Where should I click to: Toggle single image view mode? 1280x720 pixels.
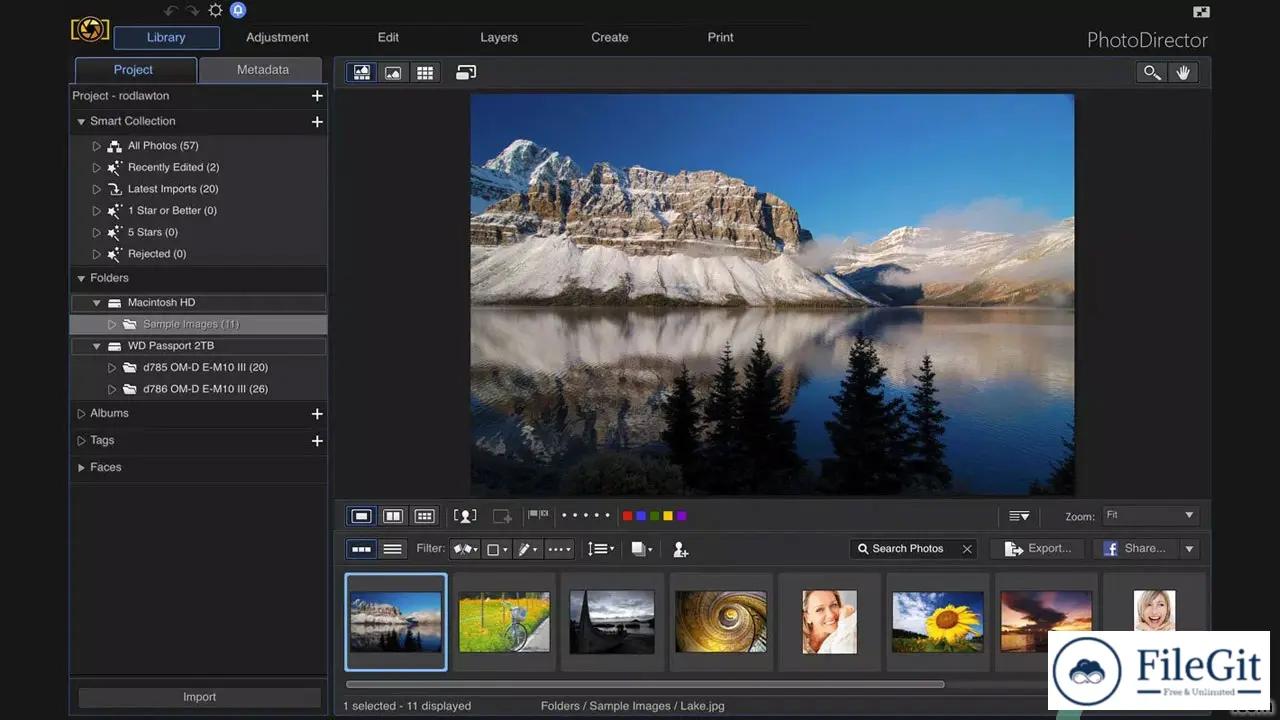[362, 516]
